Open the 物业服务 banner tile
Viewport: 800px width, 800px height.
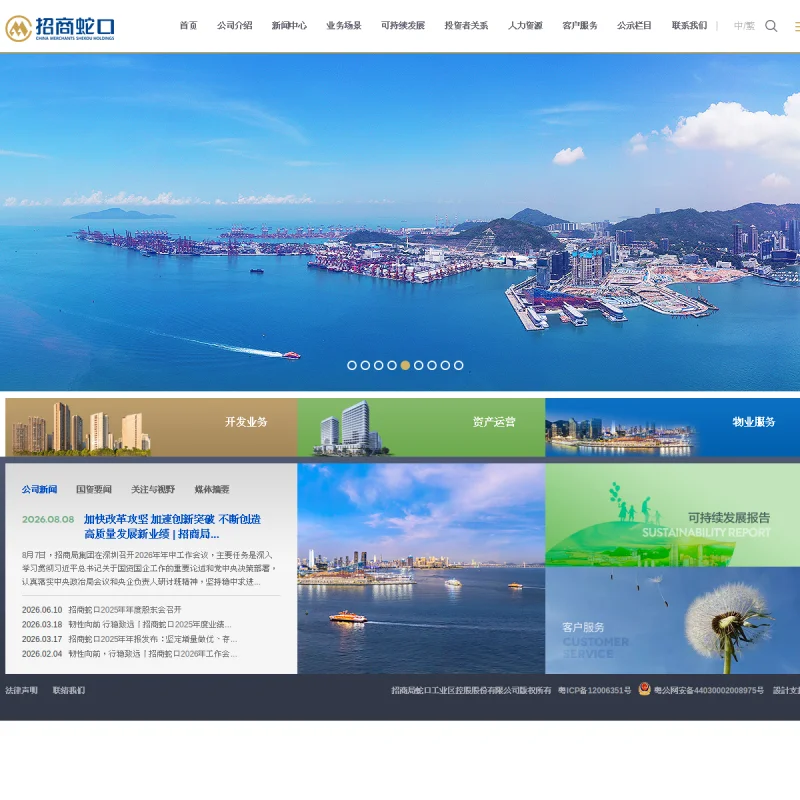coord(672,427)
